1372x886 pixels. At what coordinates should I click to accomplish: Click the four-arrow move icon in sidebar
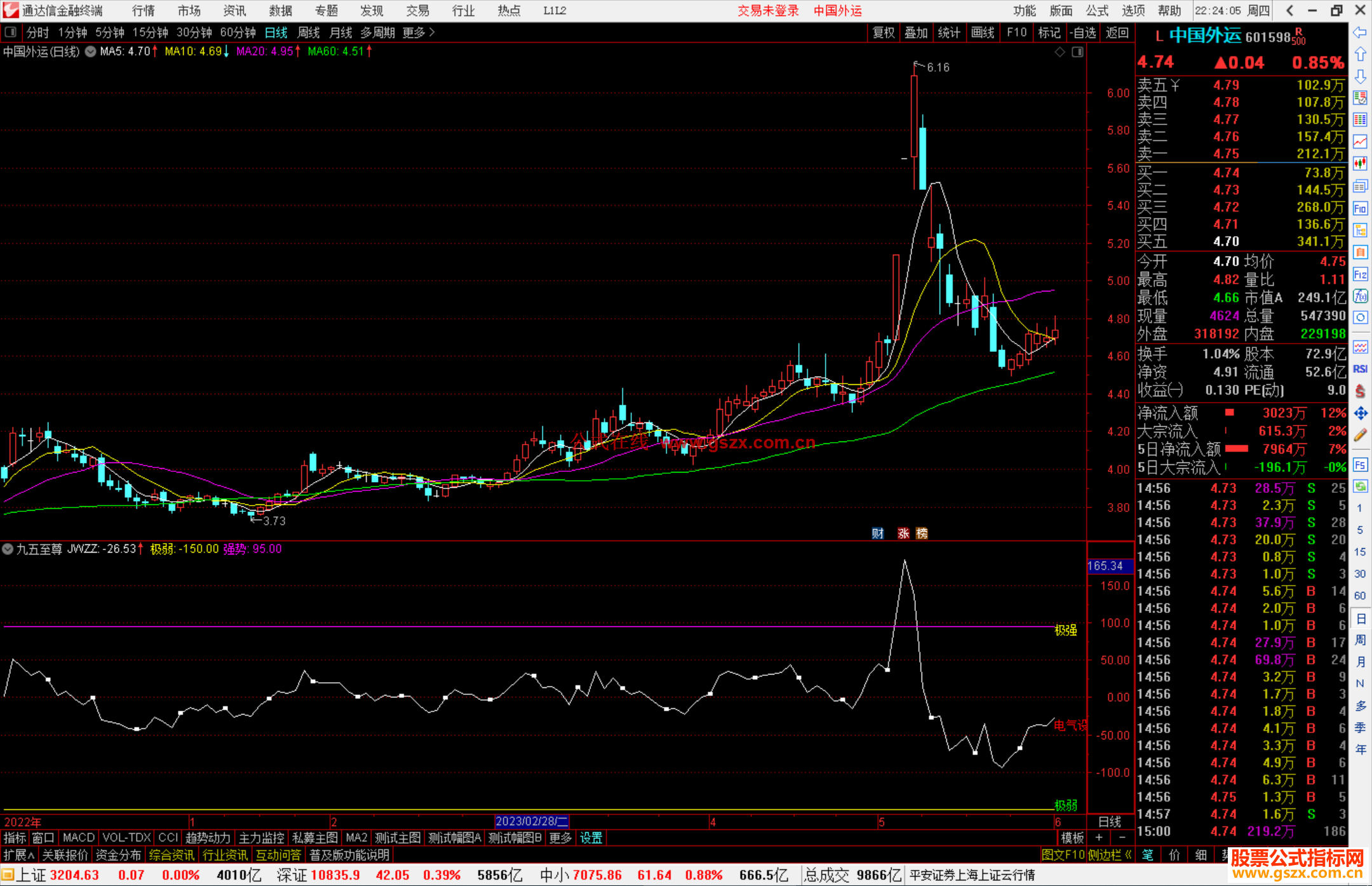pos(1360,413)
